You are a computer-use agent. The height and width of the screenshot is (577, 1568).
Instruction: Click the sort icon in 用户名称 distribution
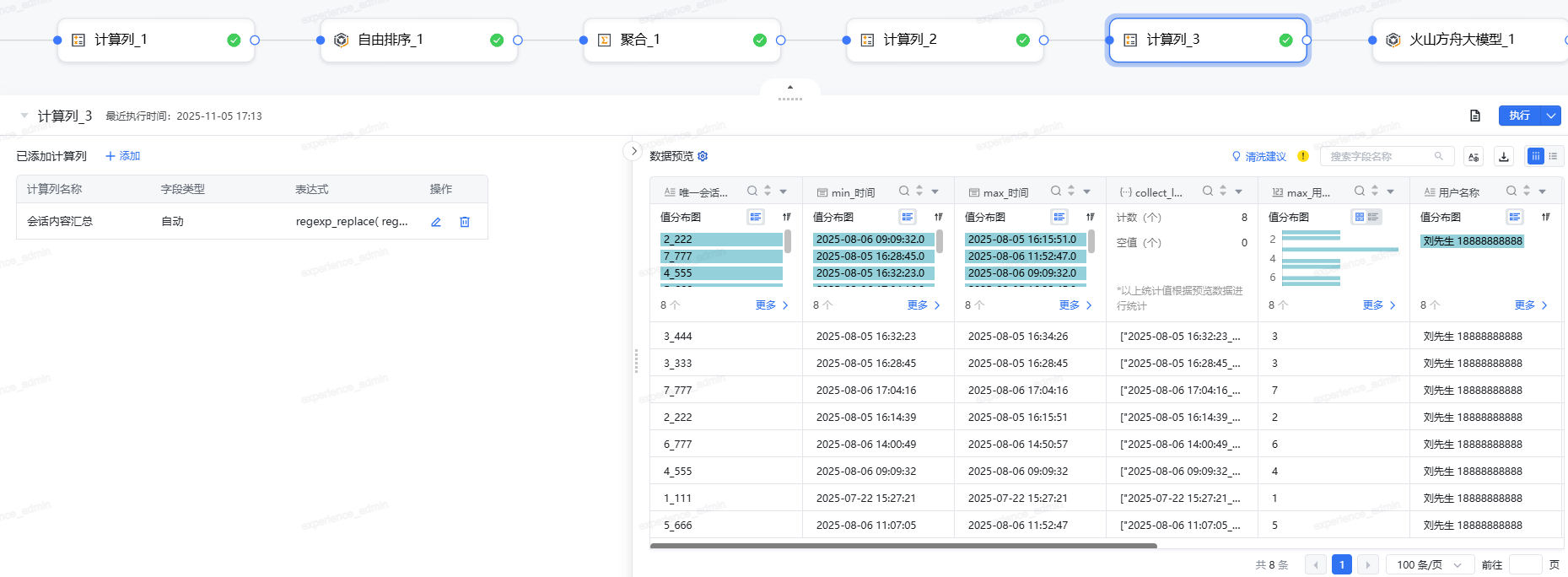[1545, 217]
